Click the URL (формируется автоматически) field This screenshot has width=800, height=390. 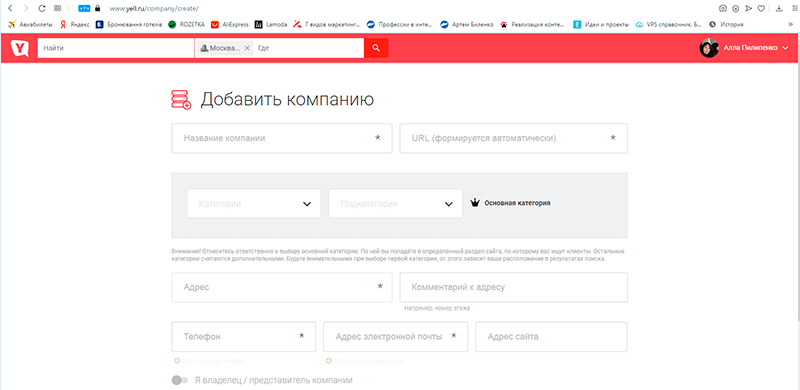pos(513,138)
